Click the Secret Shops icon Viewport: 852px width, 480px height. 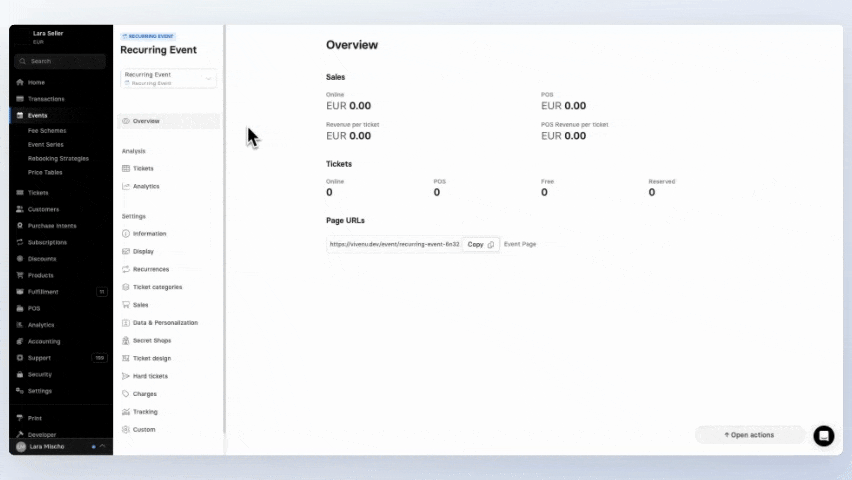pos(125,340)
